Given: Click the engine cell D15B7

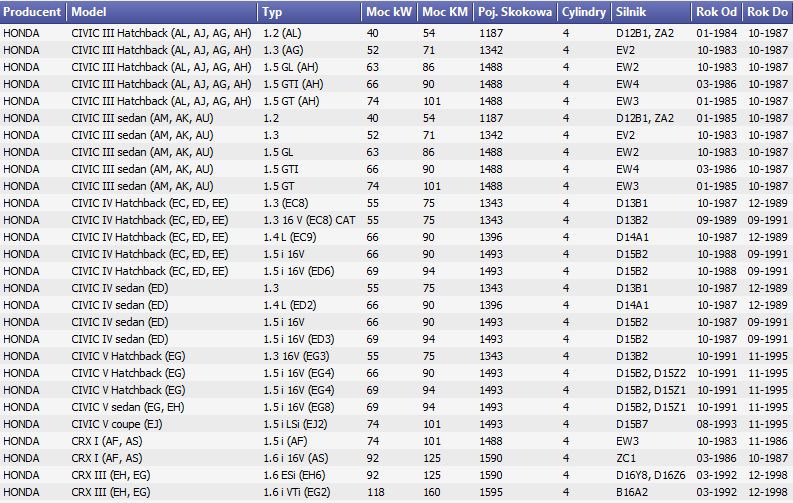Looking at the screenshot, I should point(632,424).
